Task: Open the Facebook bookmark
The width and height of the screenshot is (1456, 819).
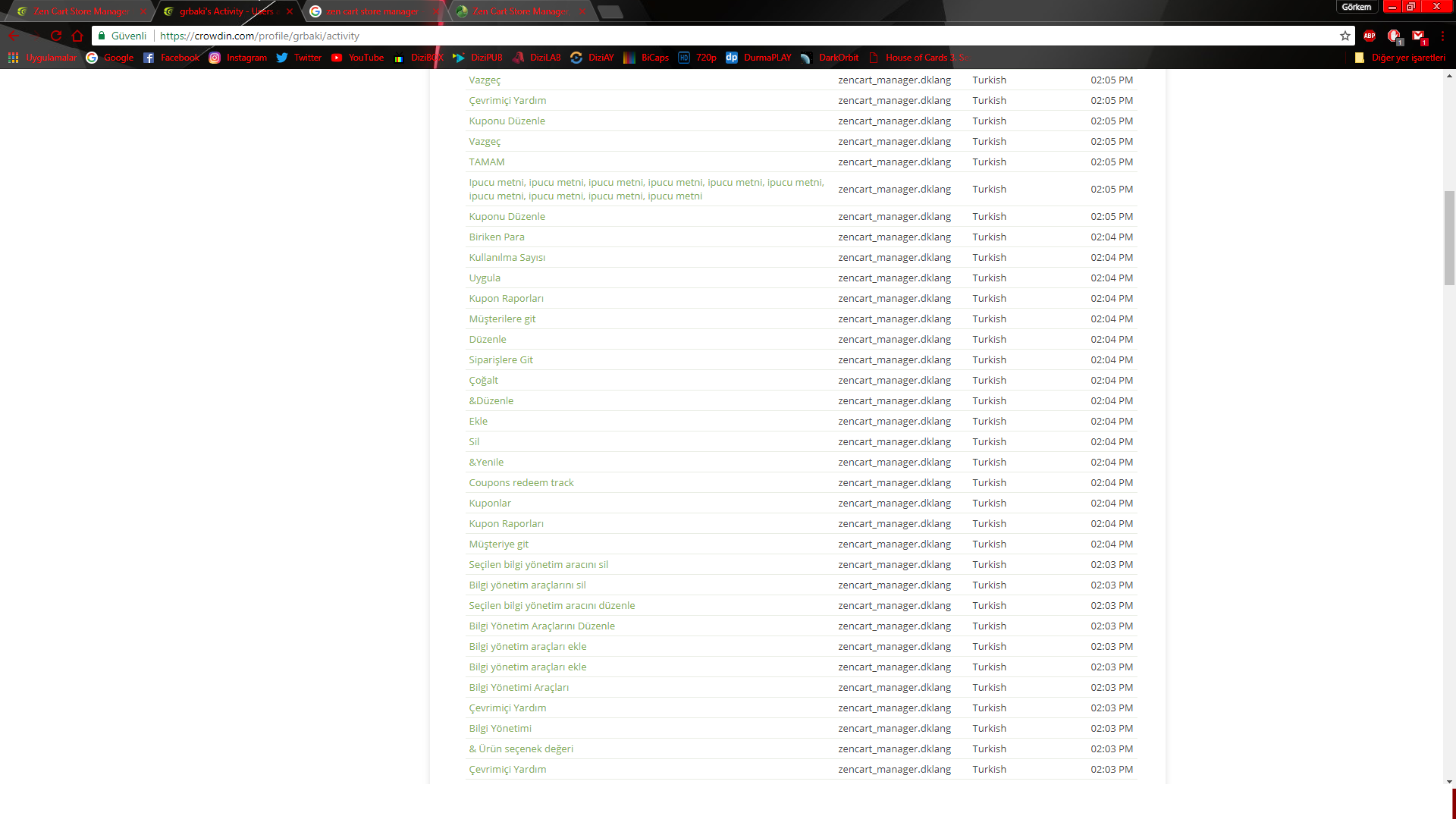Action: 171,58
